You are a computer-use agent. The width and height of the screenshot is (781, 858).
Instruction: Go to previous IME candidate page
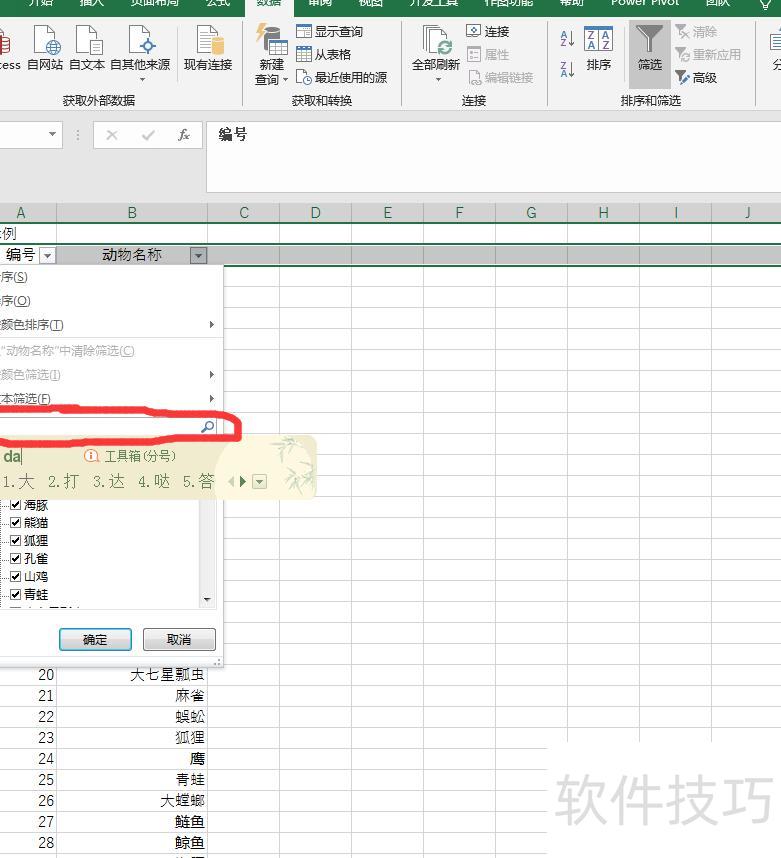pos(231,482)
